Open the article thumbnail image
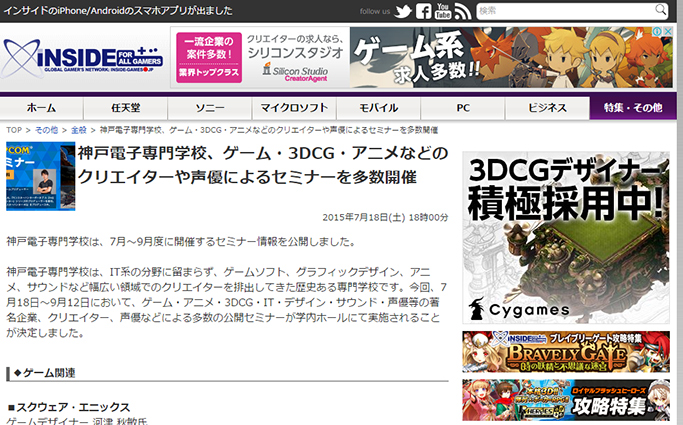This screenshot has width=683, height=425. [x=41, y=176]
